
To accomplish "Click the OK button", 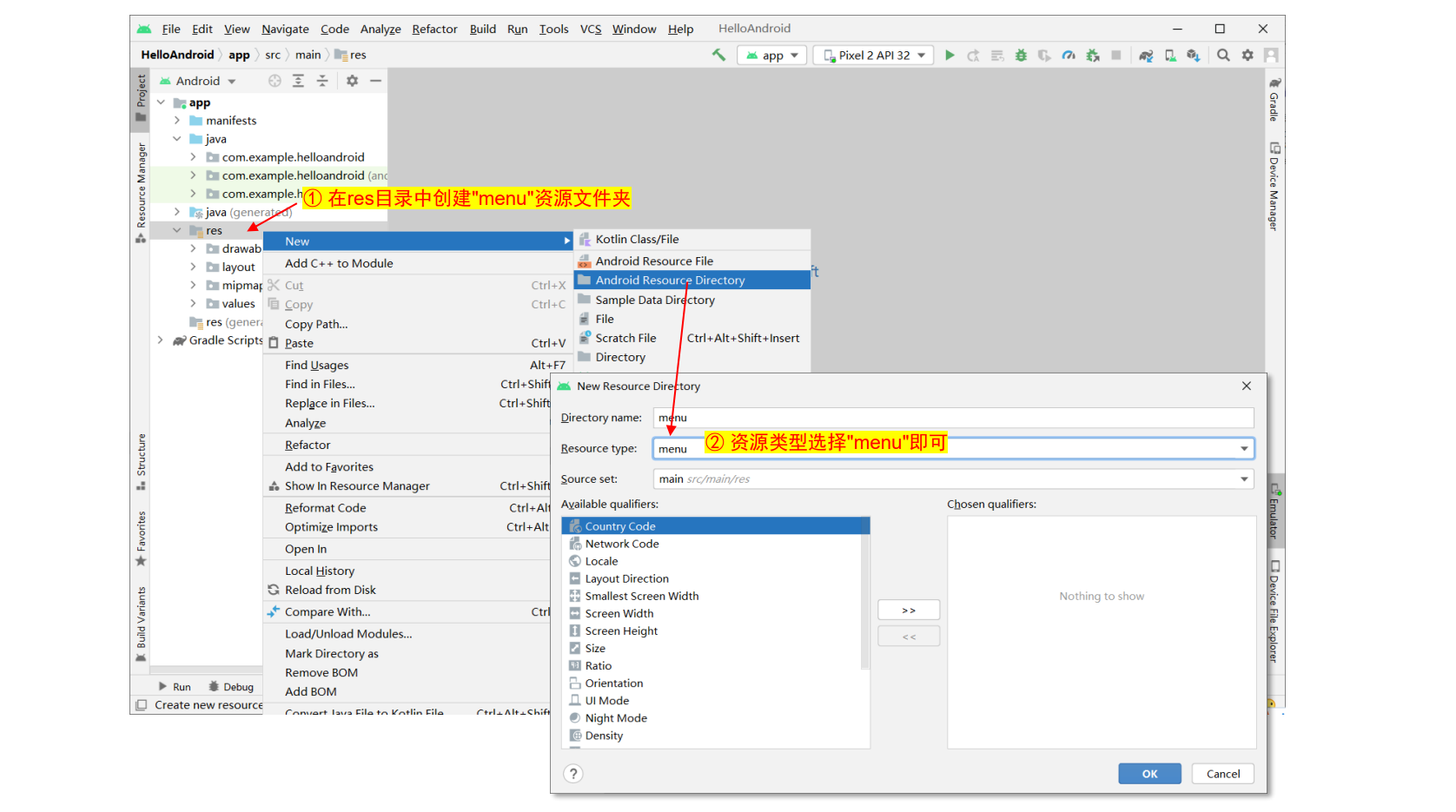I will coord(1149,774).
